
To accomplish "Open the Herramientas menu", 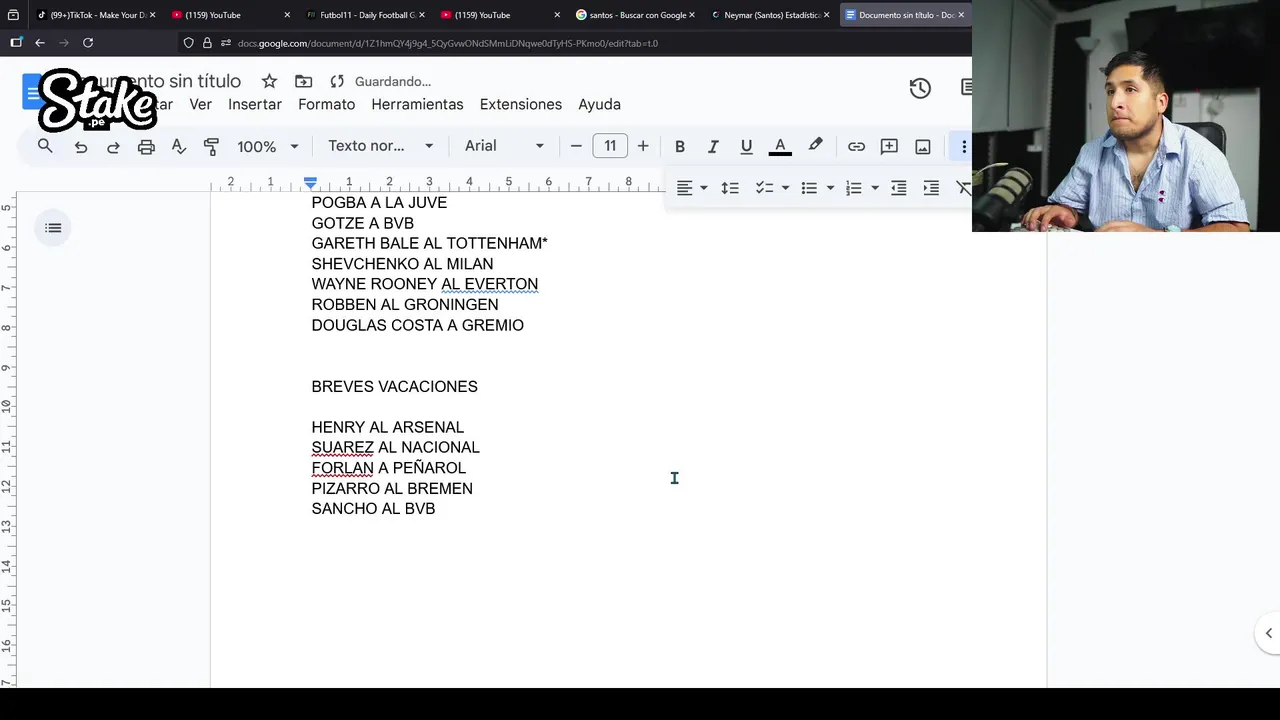I will tap(417, 104).
